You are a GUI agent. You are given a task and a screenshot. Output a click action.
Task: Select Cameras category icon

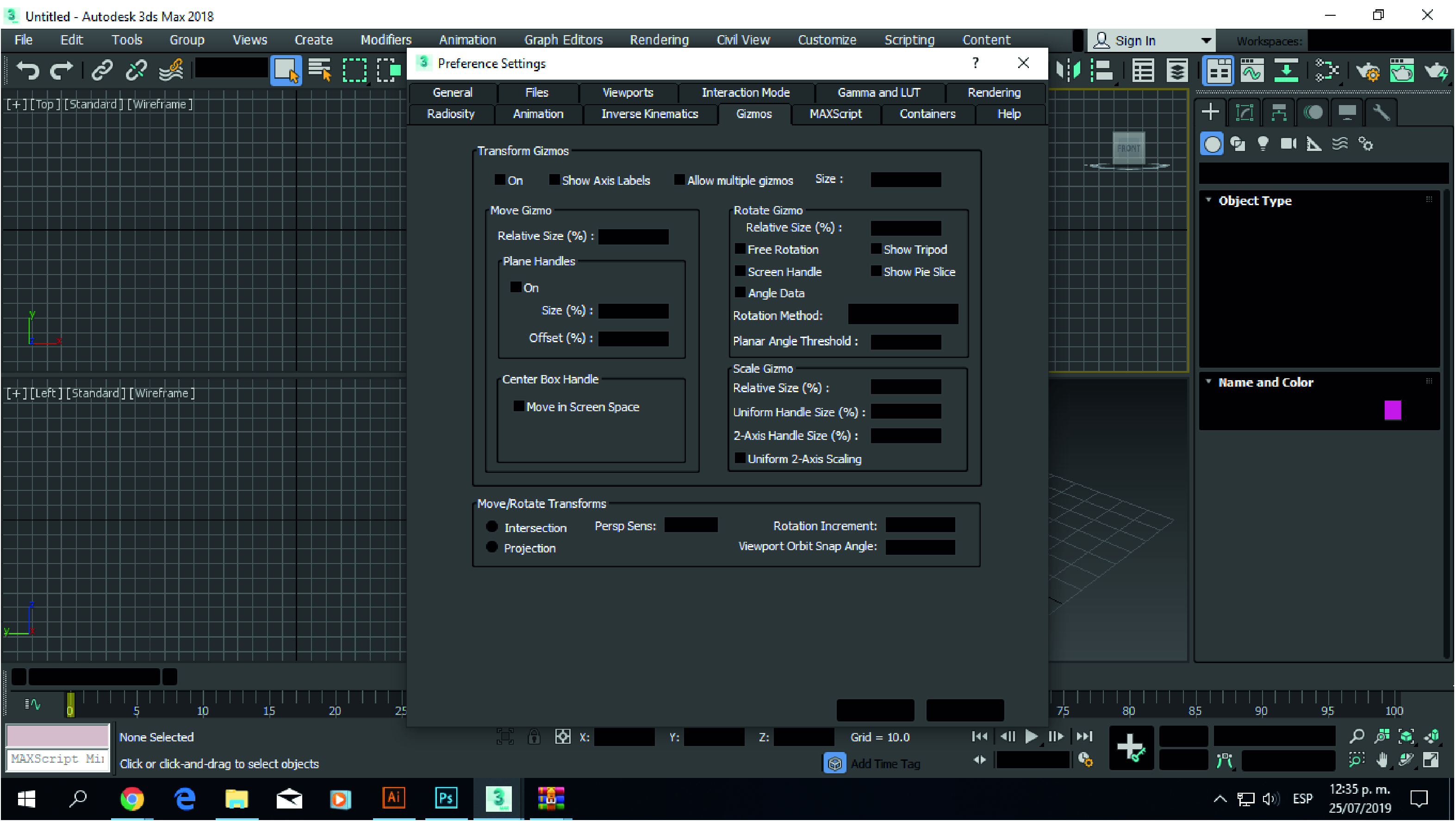click(1288, 144)
